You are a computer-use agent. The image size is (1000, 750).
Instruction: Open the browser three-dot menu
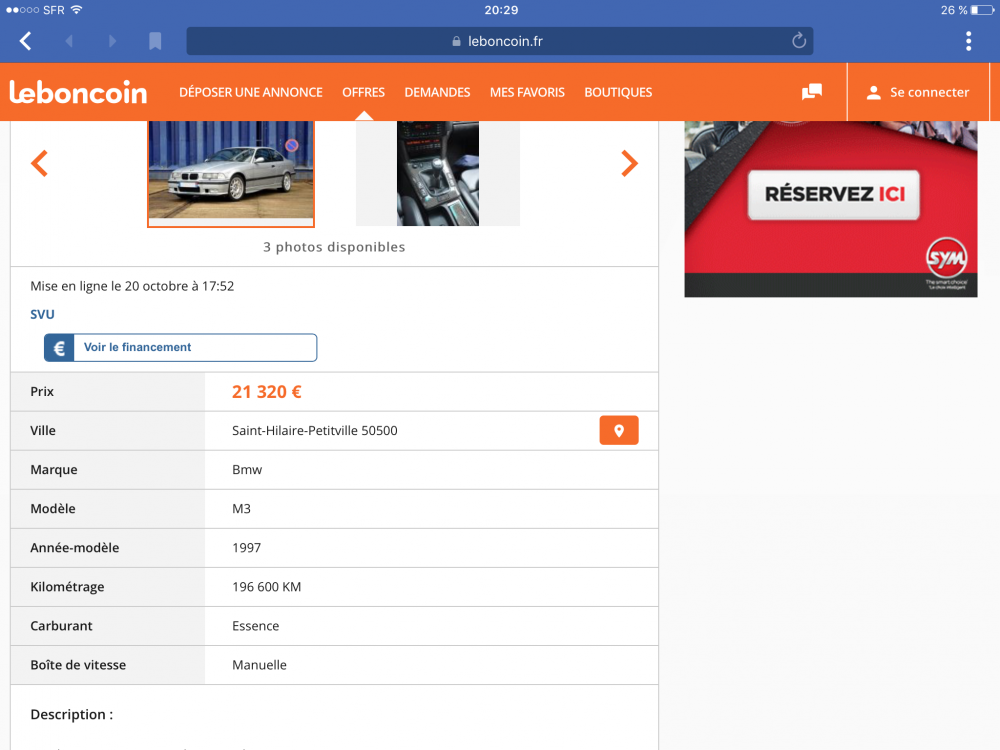coord(968,41)
